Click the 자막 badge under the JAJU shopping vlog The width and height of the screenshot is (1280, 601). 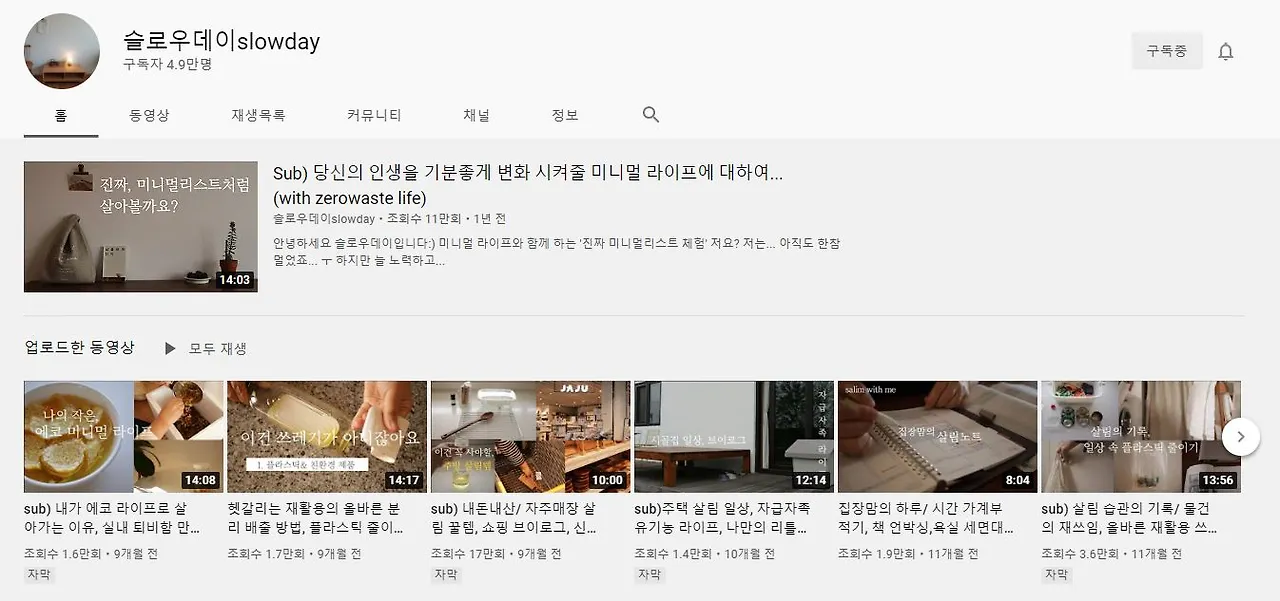point(445,575)
